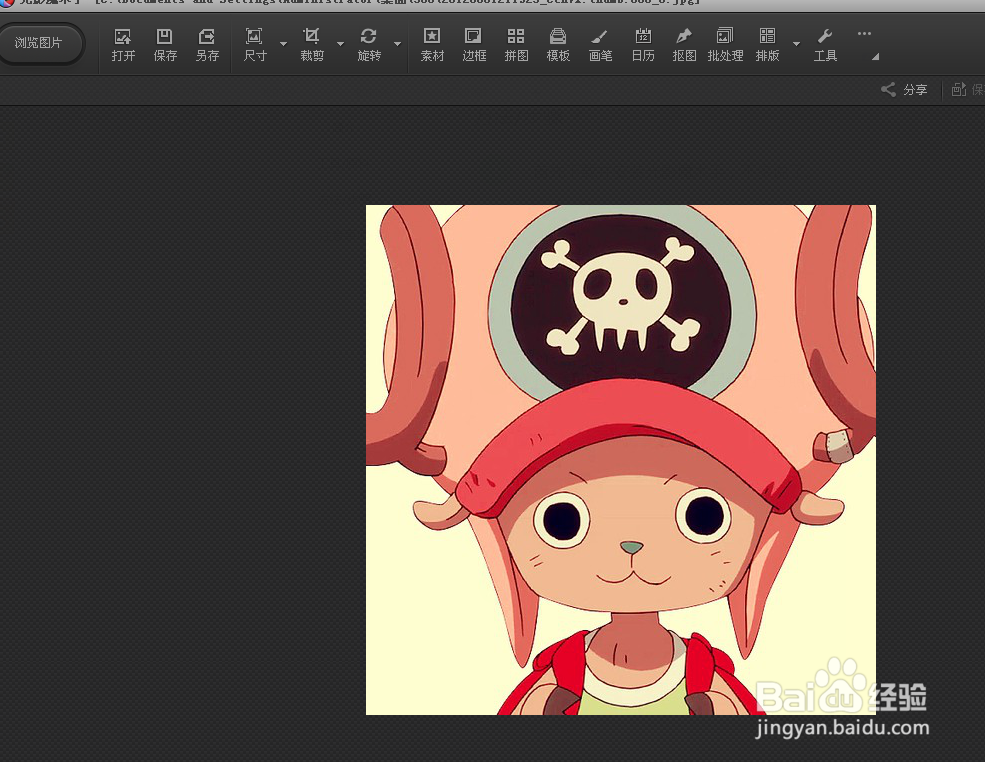Click the 另存 save-as icon
985x762 pixels.
(207, 45)
